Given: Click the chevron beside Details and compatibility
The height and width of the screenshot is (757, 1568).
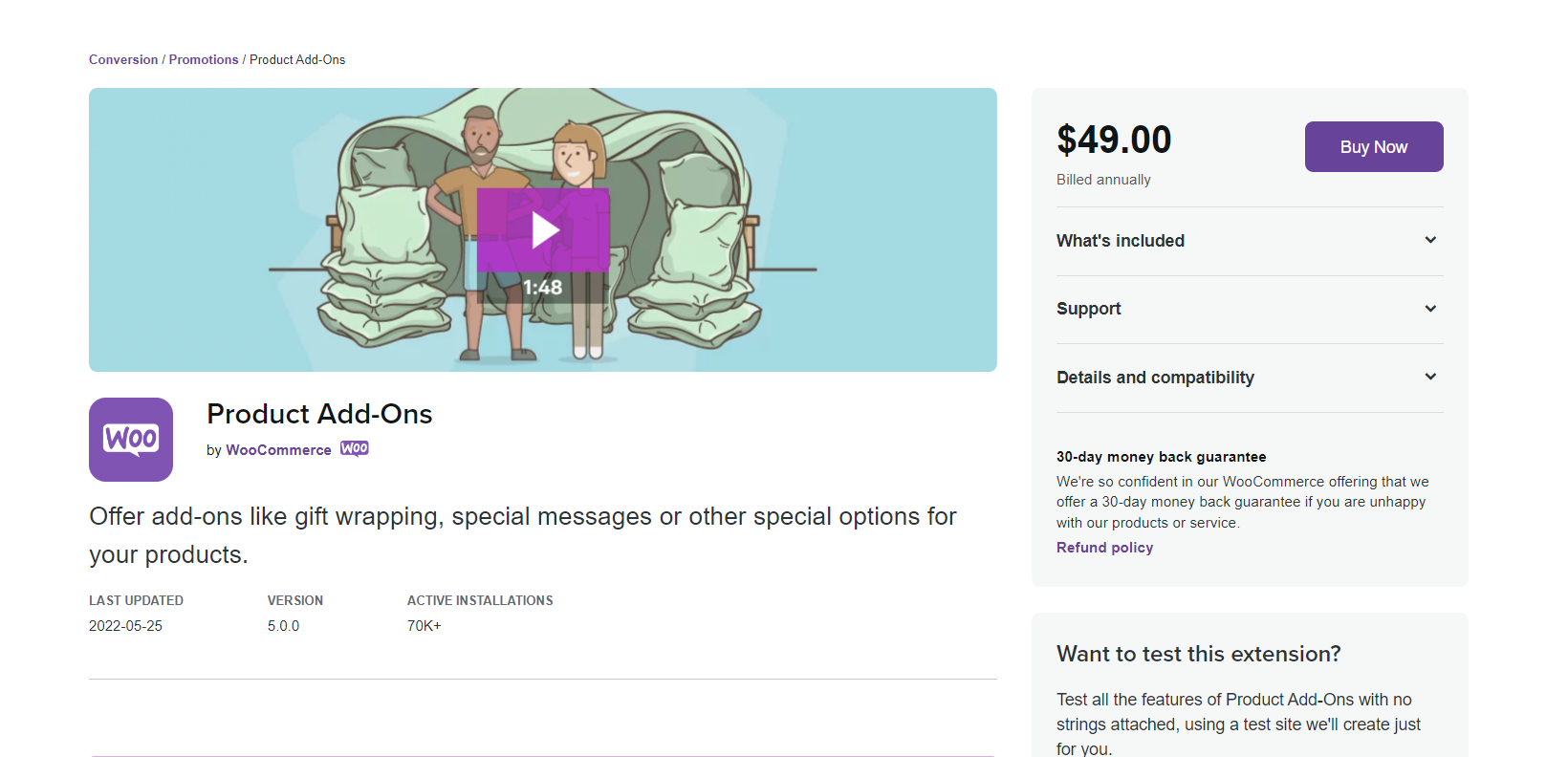Looking at the screenshot, I should click(x=1430, y=377).
